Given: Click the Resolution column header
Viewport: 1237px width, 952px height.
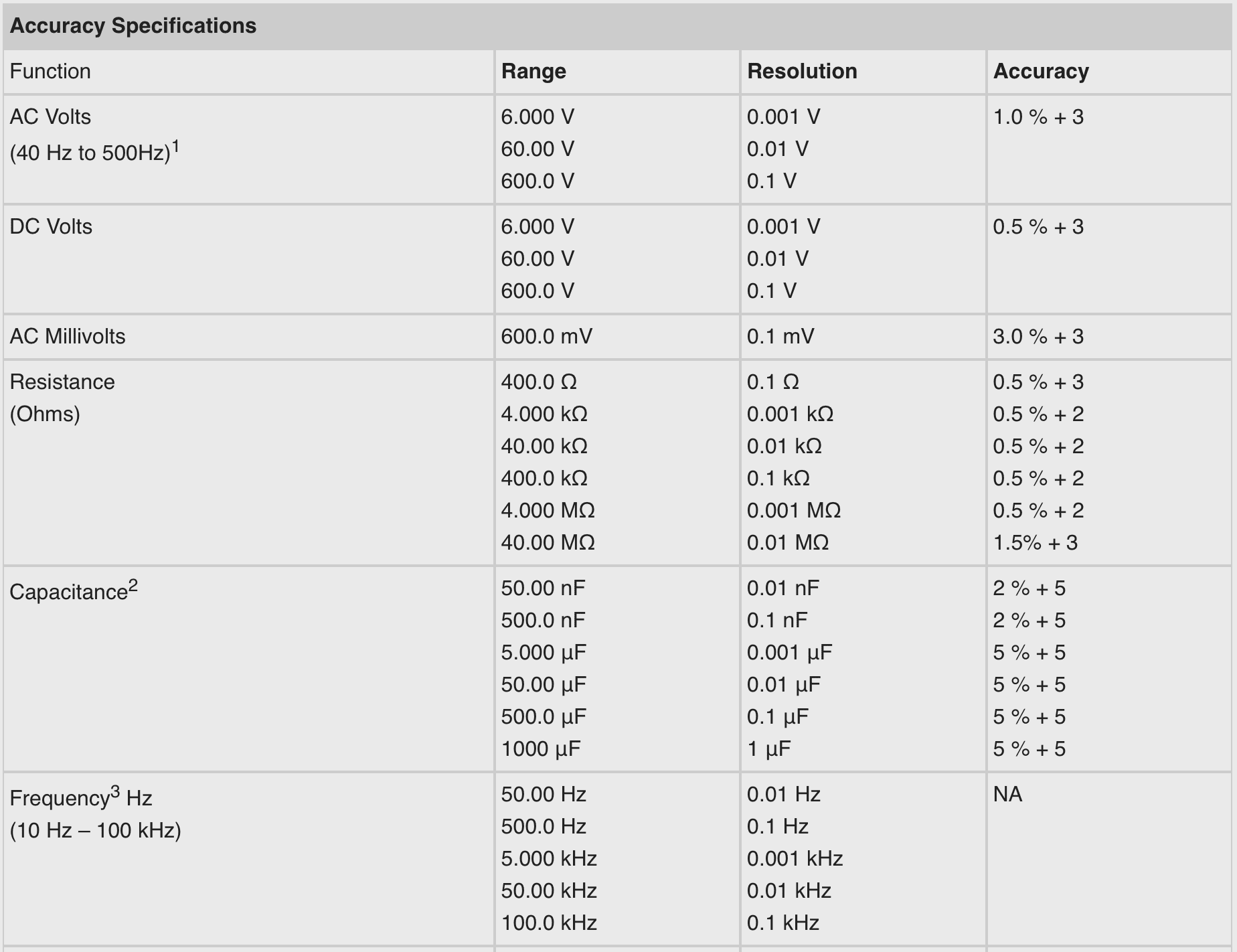Looking at the screenshot, I should point(802,72).
